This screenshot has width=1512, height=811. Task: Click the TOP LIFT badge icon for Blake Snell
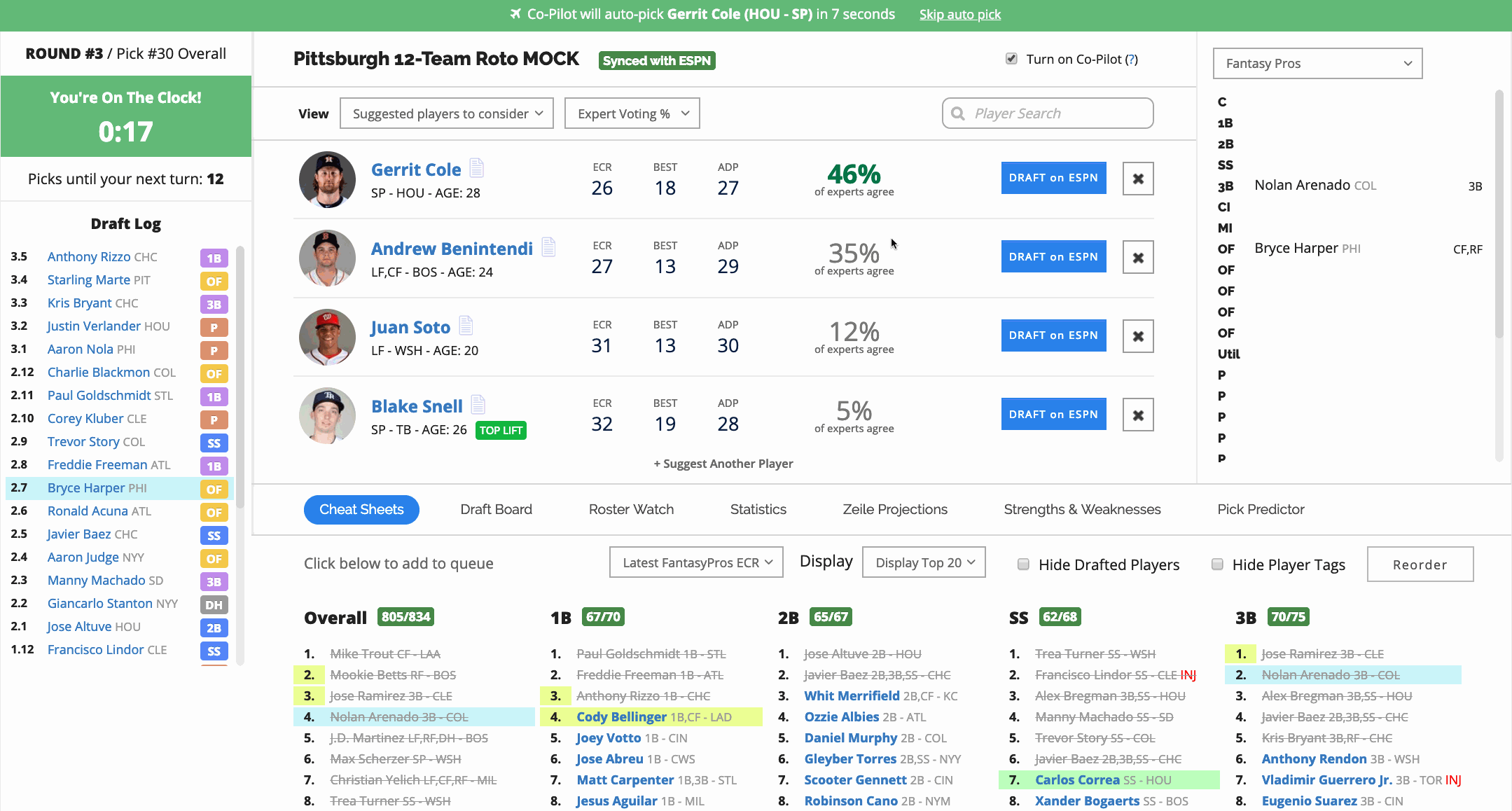point(501,430)
